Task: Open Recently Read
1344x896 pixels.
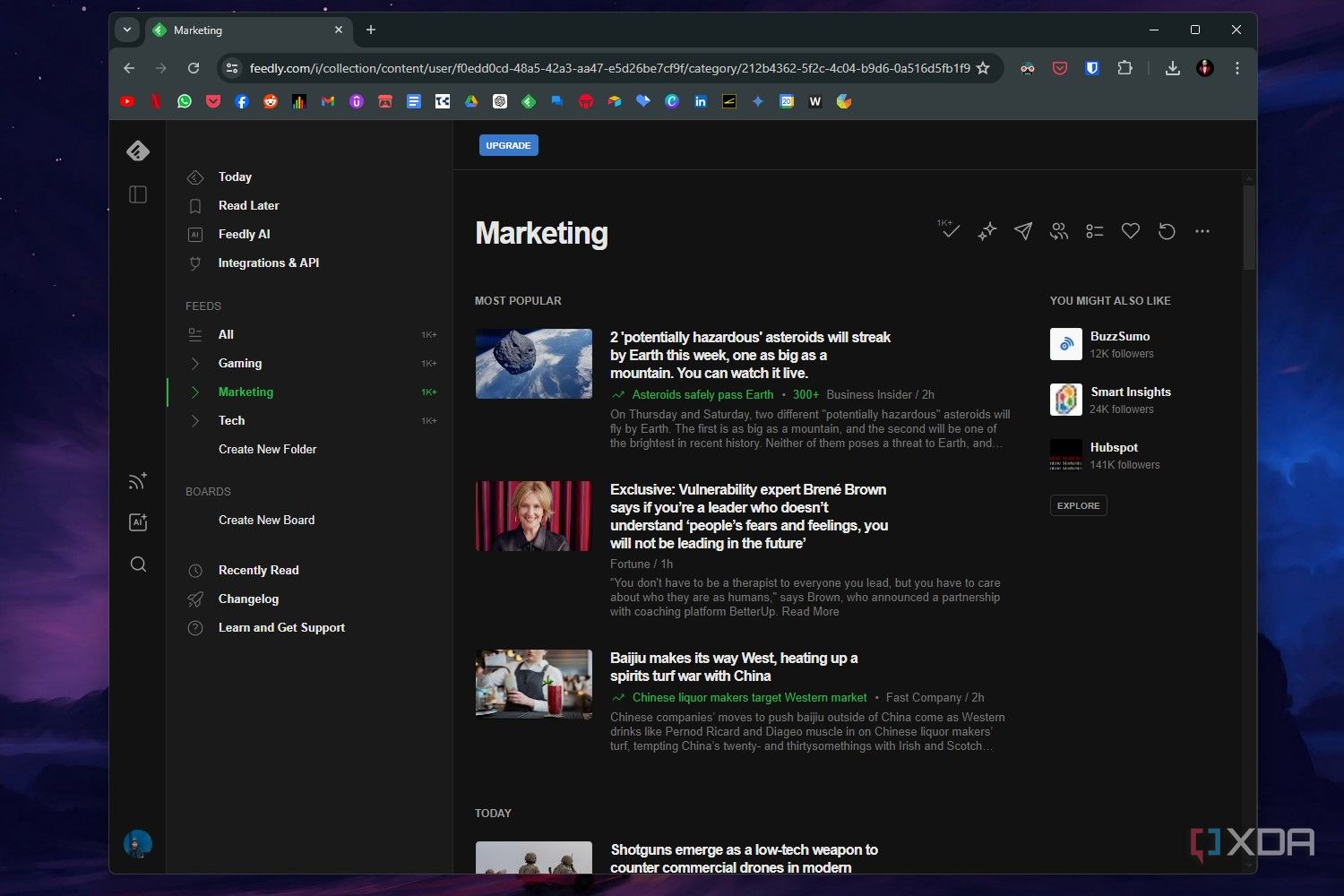Action: click(258, 570)
